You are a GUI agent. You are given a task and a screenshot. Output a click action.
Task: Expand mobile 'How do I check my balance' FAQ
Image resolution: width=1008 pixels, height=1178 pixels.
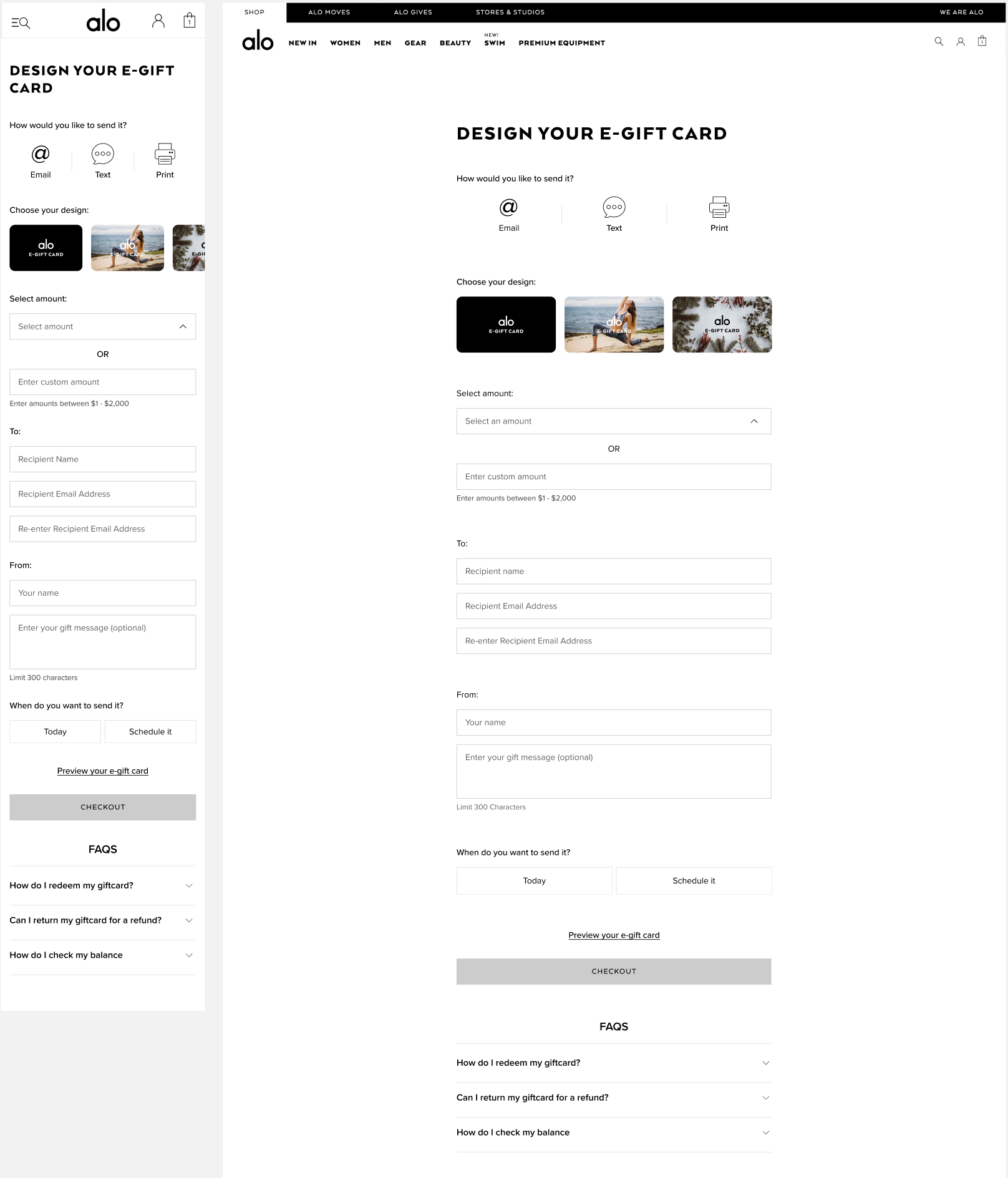pos(102,955)
